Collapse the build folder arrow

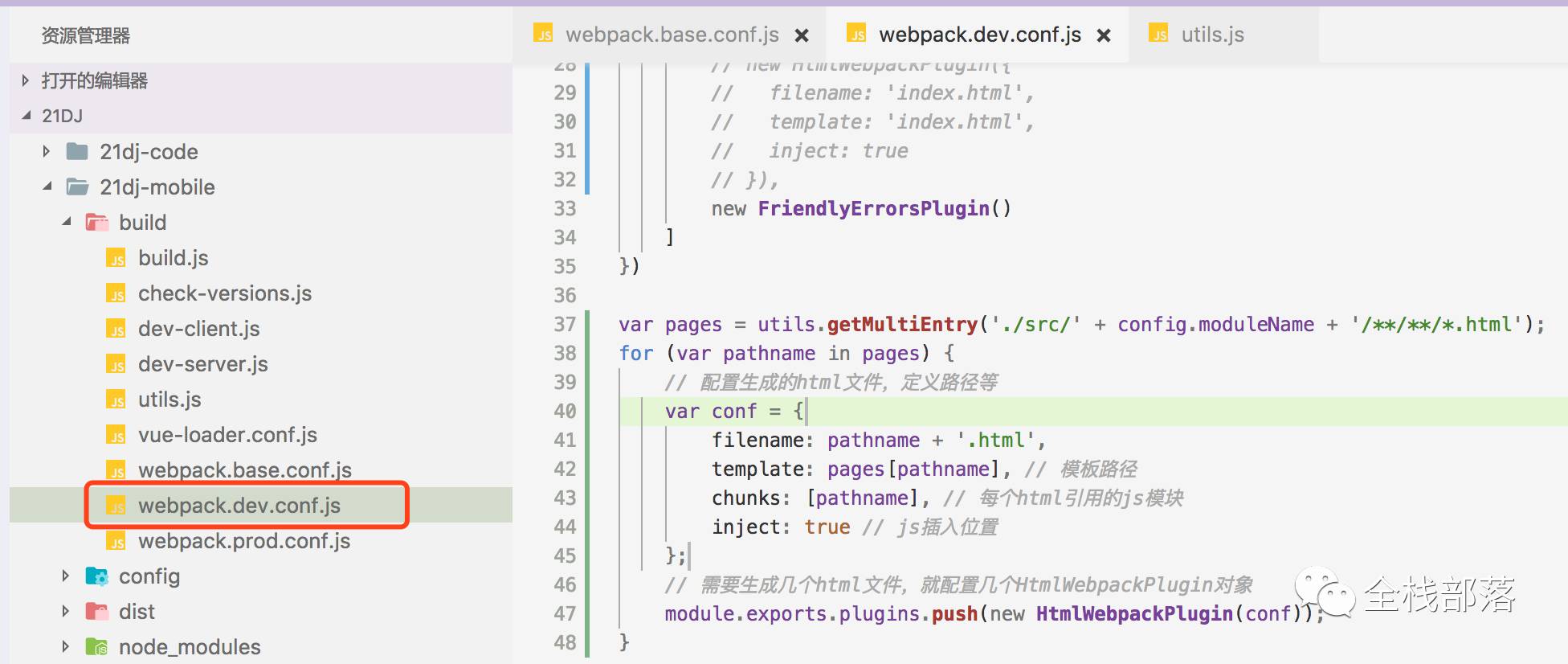(x=67, y=222)
